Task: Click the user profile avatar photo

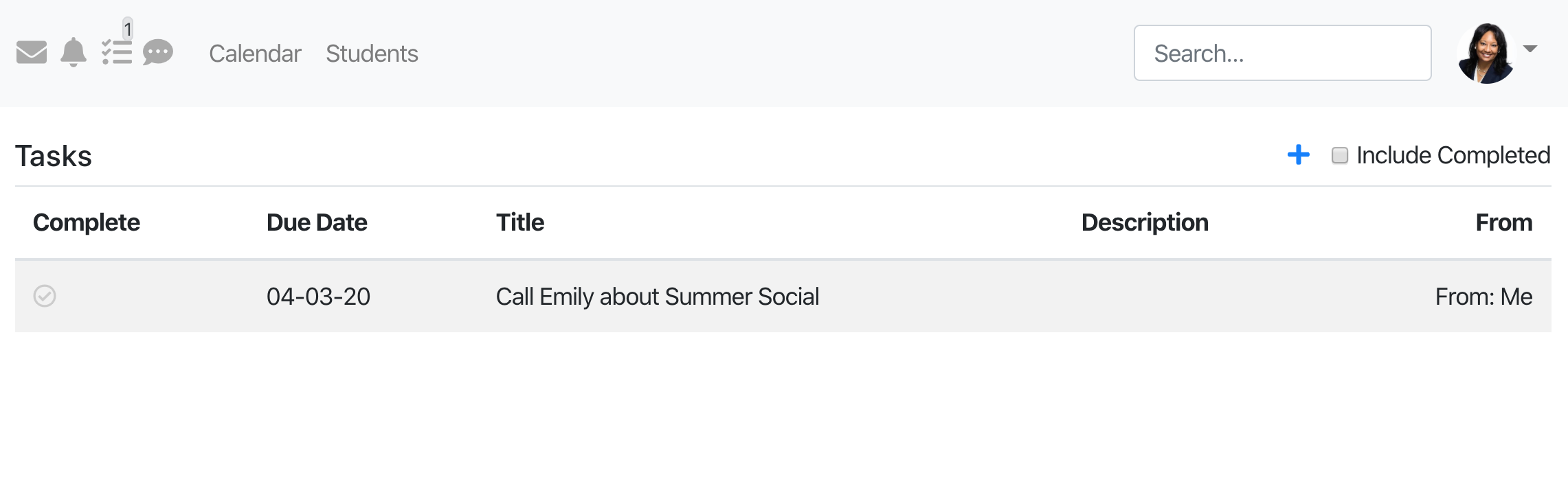Action: [x=1486, y=54]
